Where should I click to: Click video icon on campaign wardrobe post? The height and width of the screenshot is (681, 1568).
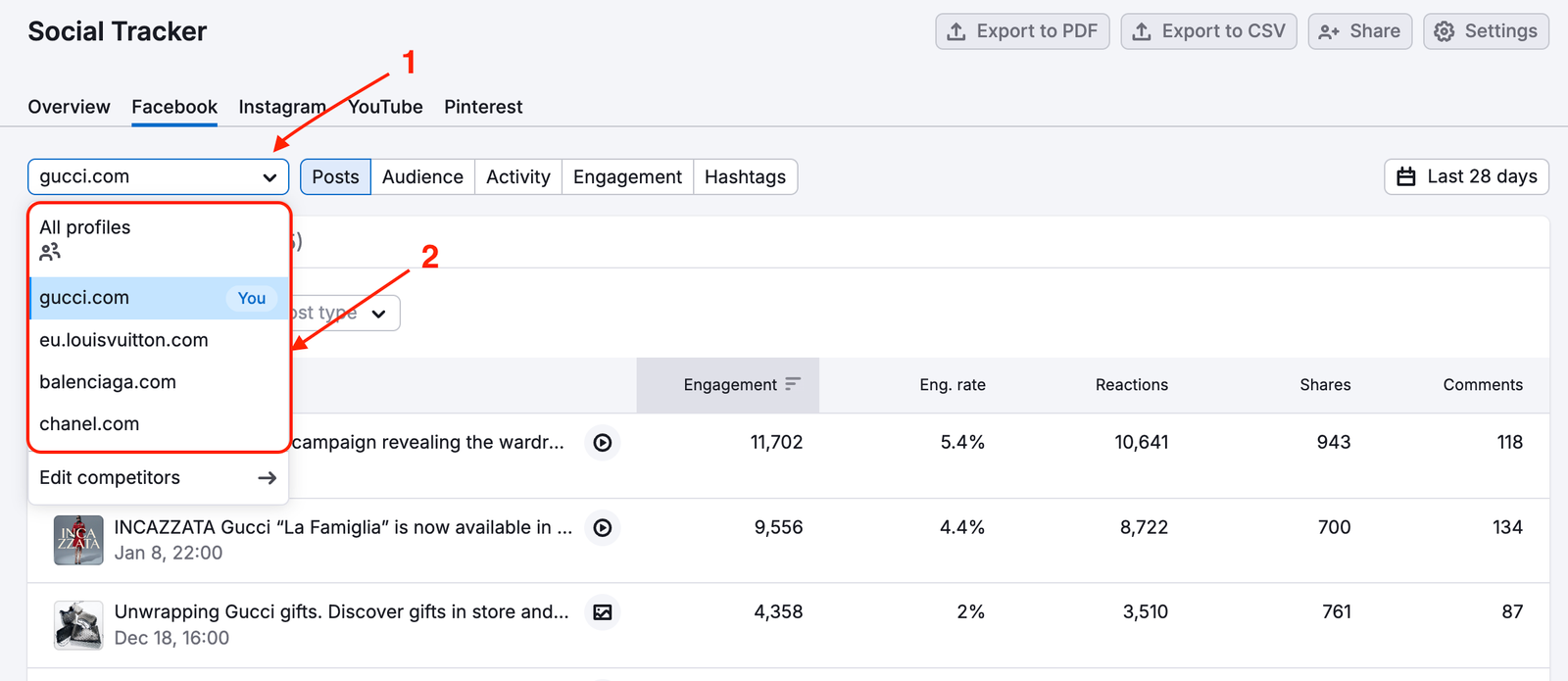point(603,443)
